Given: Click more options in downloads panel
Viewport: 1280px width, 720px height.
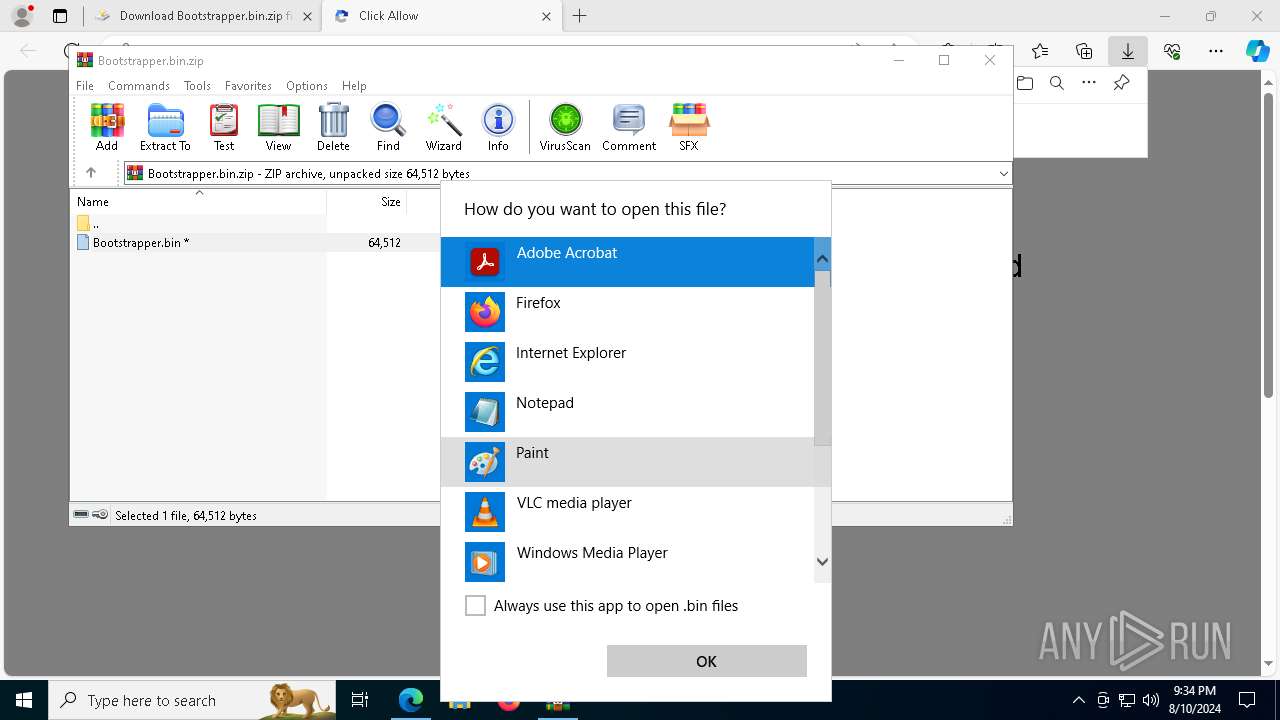Looking at the screenshot, I should (x=1089, y=83).
